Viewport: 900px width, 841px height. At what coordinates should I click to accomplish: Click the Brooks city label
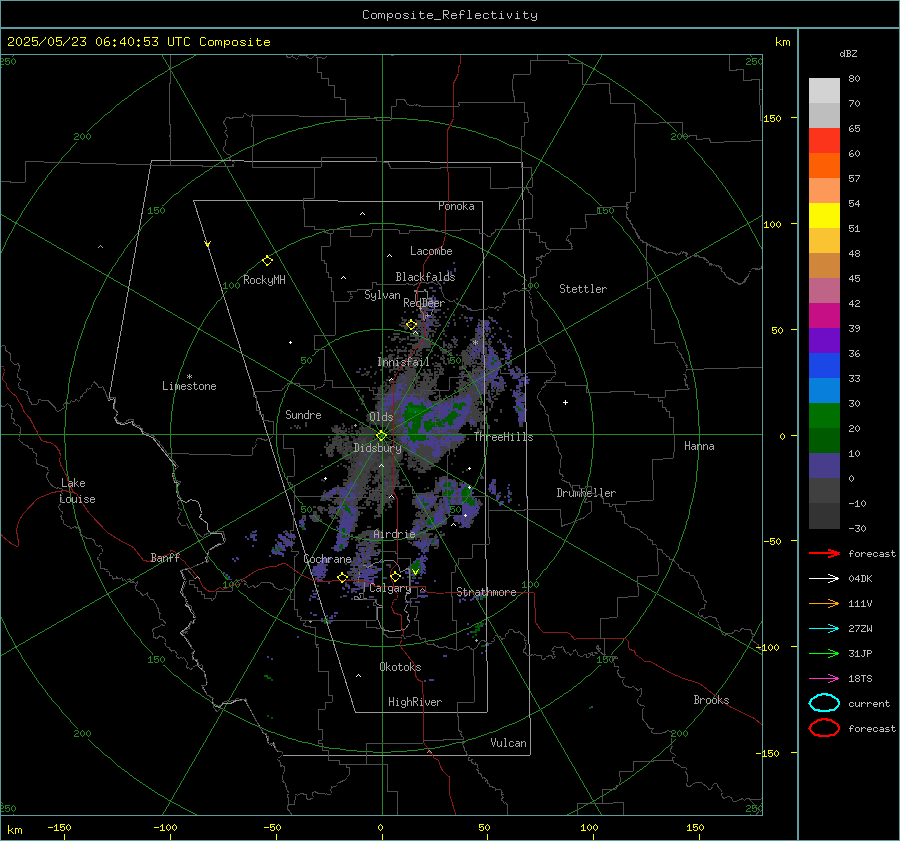pos(711,700)
